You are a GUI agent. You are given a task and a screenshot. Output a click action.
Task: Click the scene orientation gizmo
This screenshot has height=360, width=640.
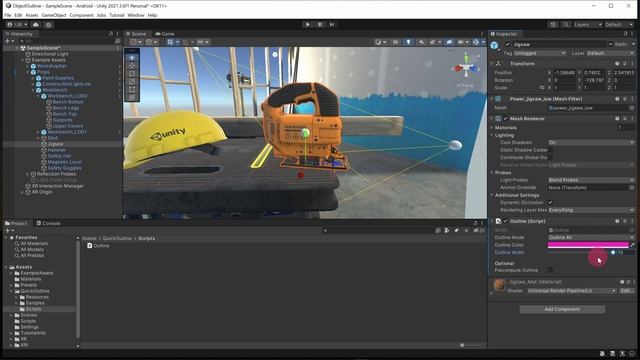[x=466, y=68]
